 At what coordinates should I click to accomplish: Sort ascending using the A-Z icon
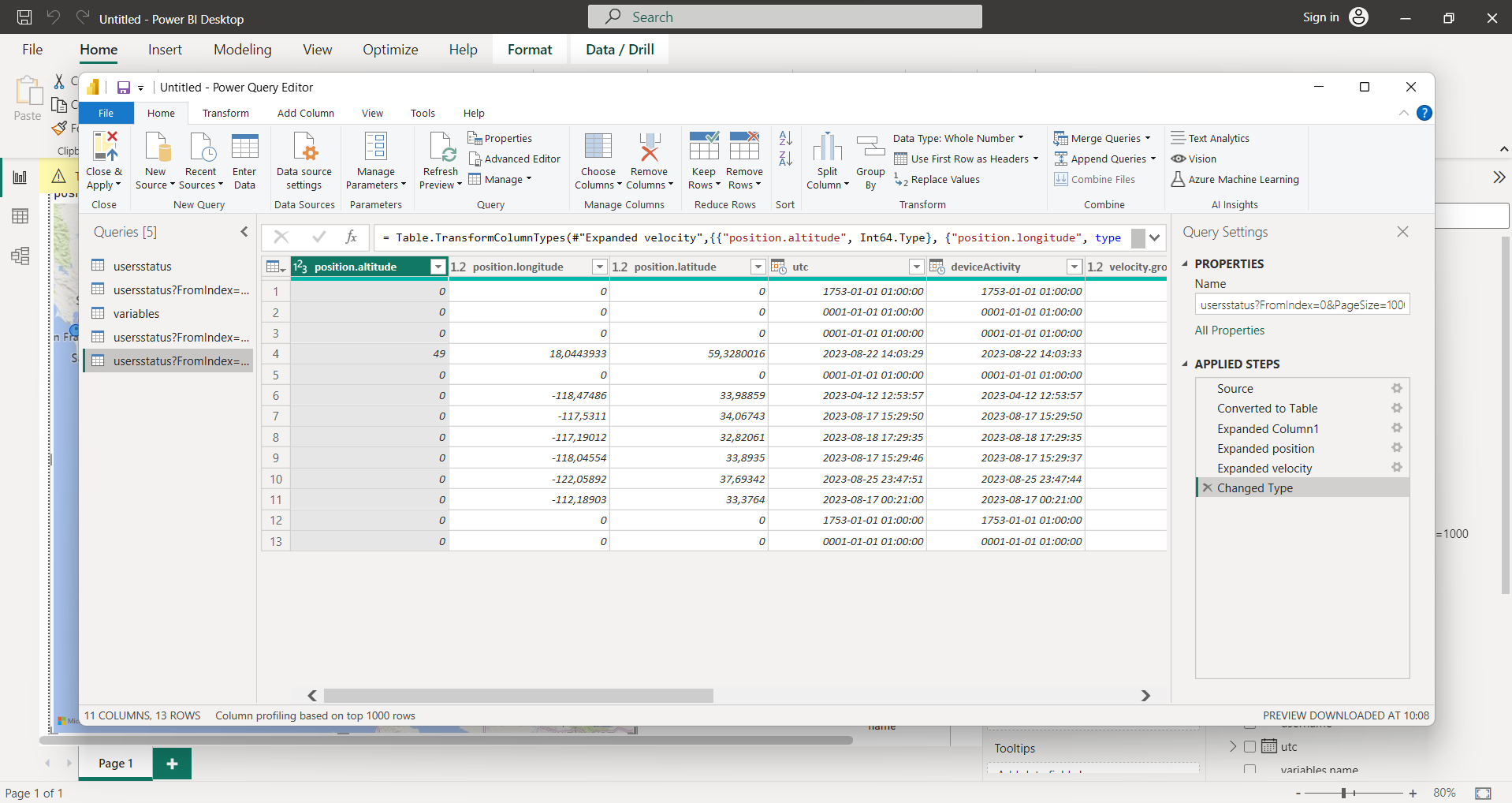[x=785, y=139]
